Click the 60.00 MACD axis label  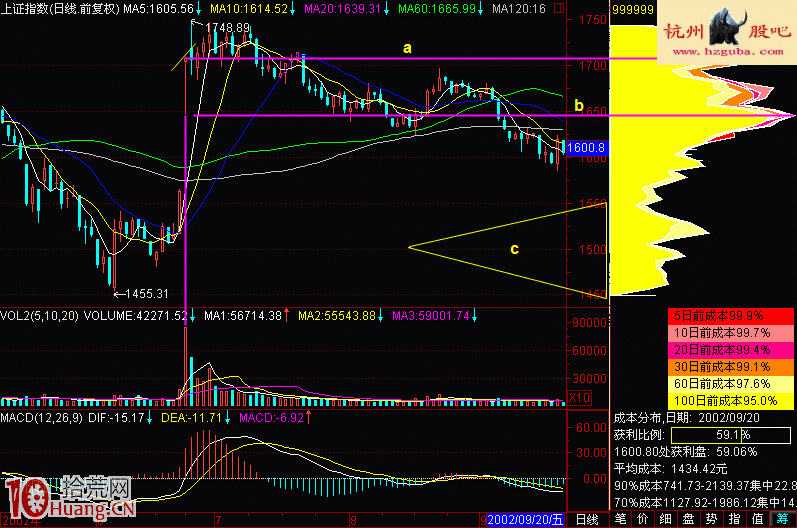pos(591,428)
